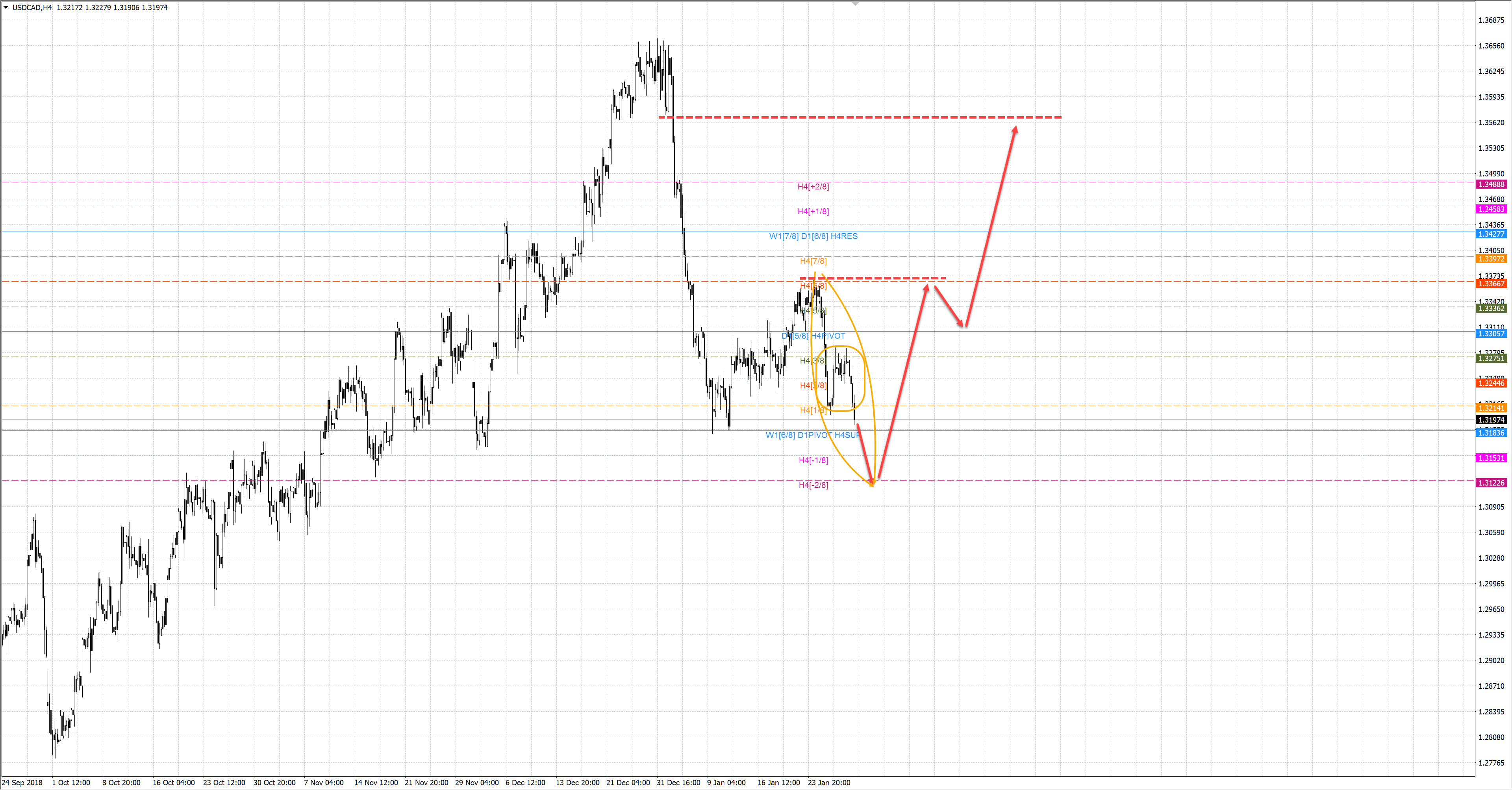Click the gray chart shift marker triangle
Image resolution: width=1512 pixels, height=790 pixels.
tap(855, 4)
